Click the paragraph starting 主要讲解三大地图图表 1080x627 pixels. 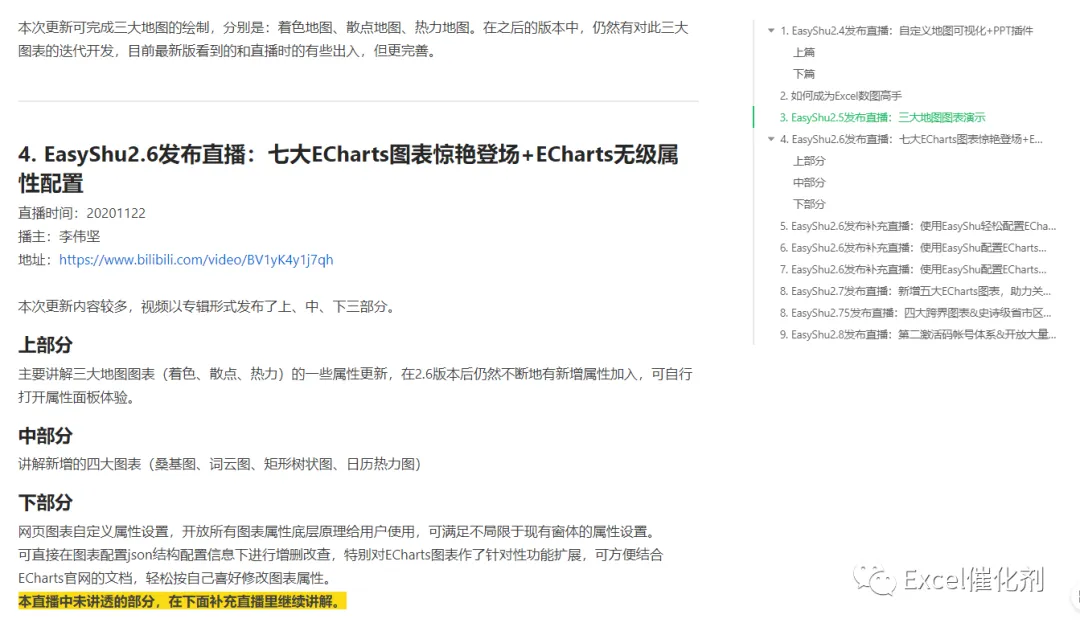355,386
